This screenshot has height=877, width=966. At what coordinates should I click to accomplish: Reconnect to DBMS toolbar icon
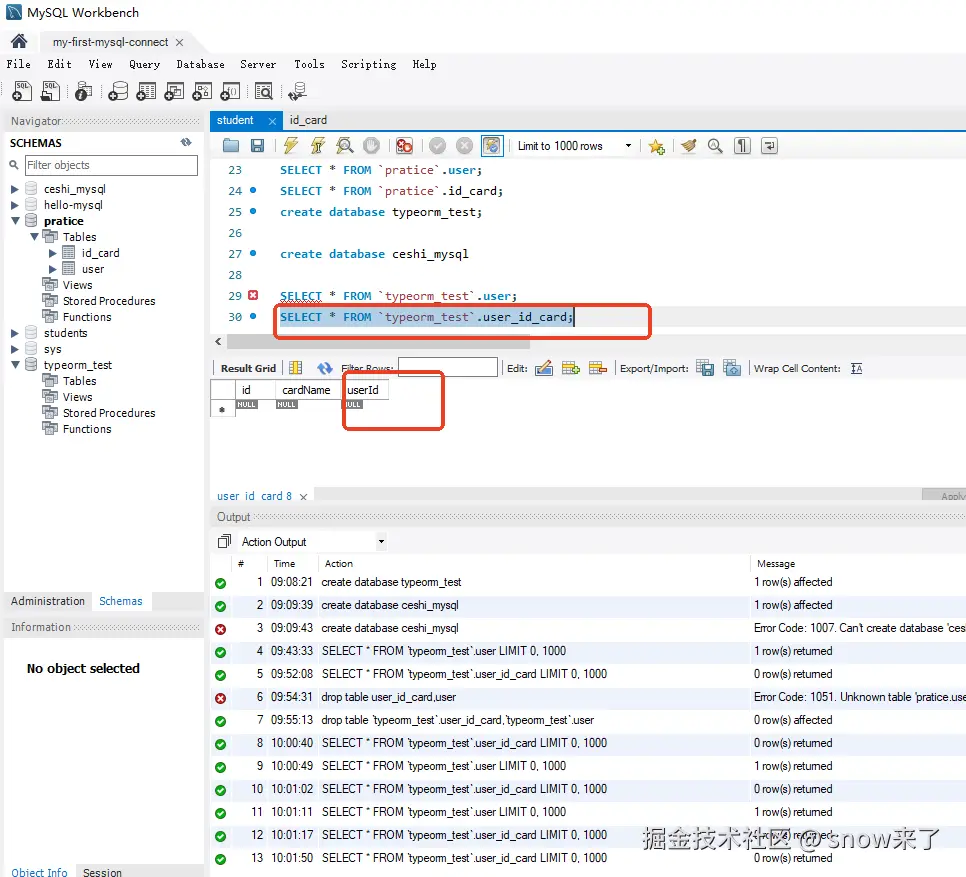[298, 91]
